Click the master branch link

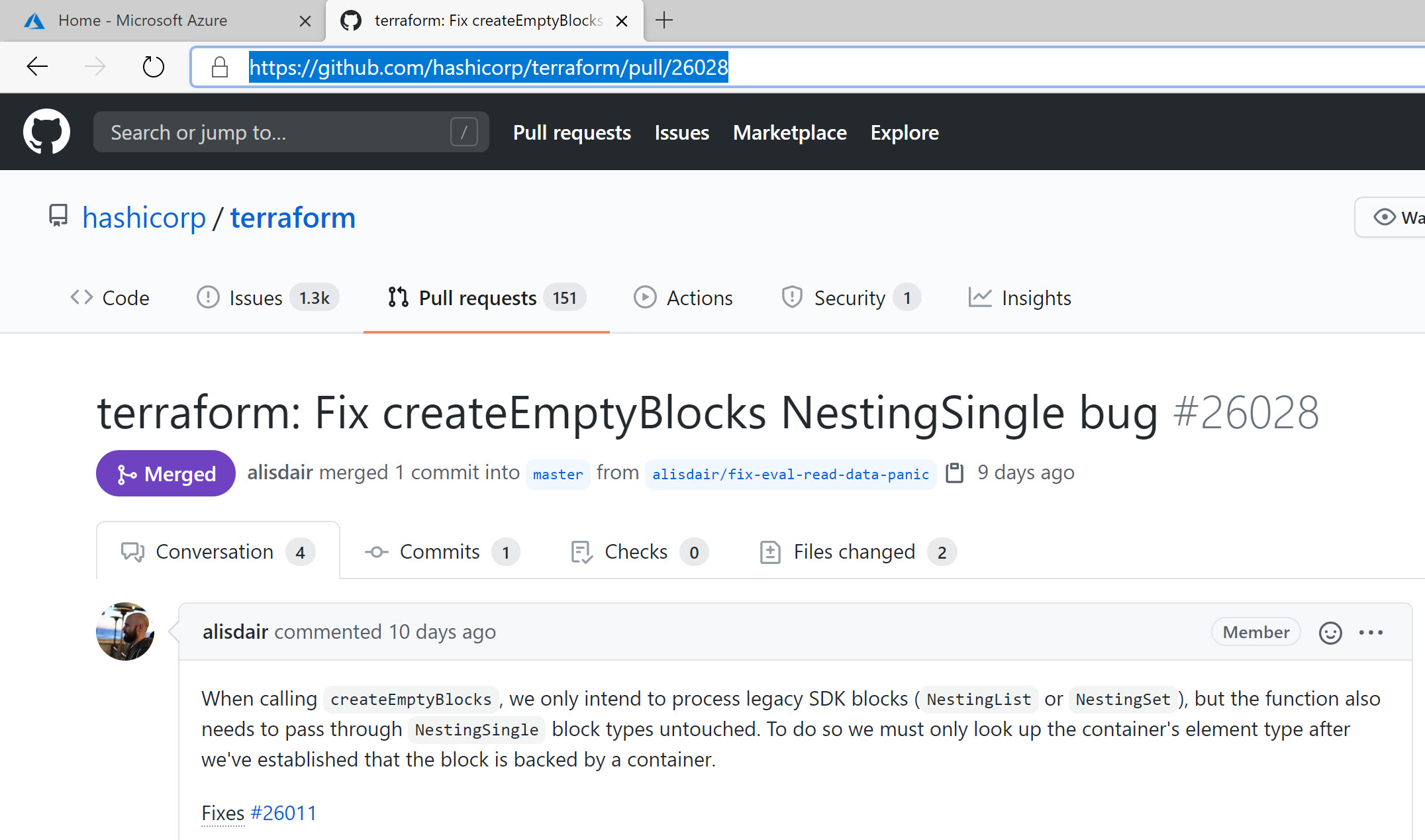[x=558, y=474]
